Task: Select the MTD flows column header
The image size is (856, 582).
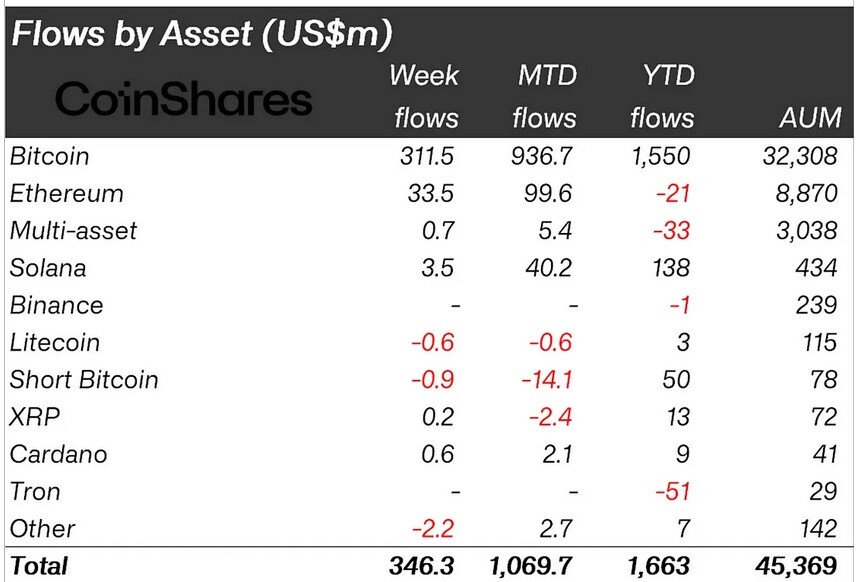Action: click(544, 96)
